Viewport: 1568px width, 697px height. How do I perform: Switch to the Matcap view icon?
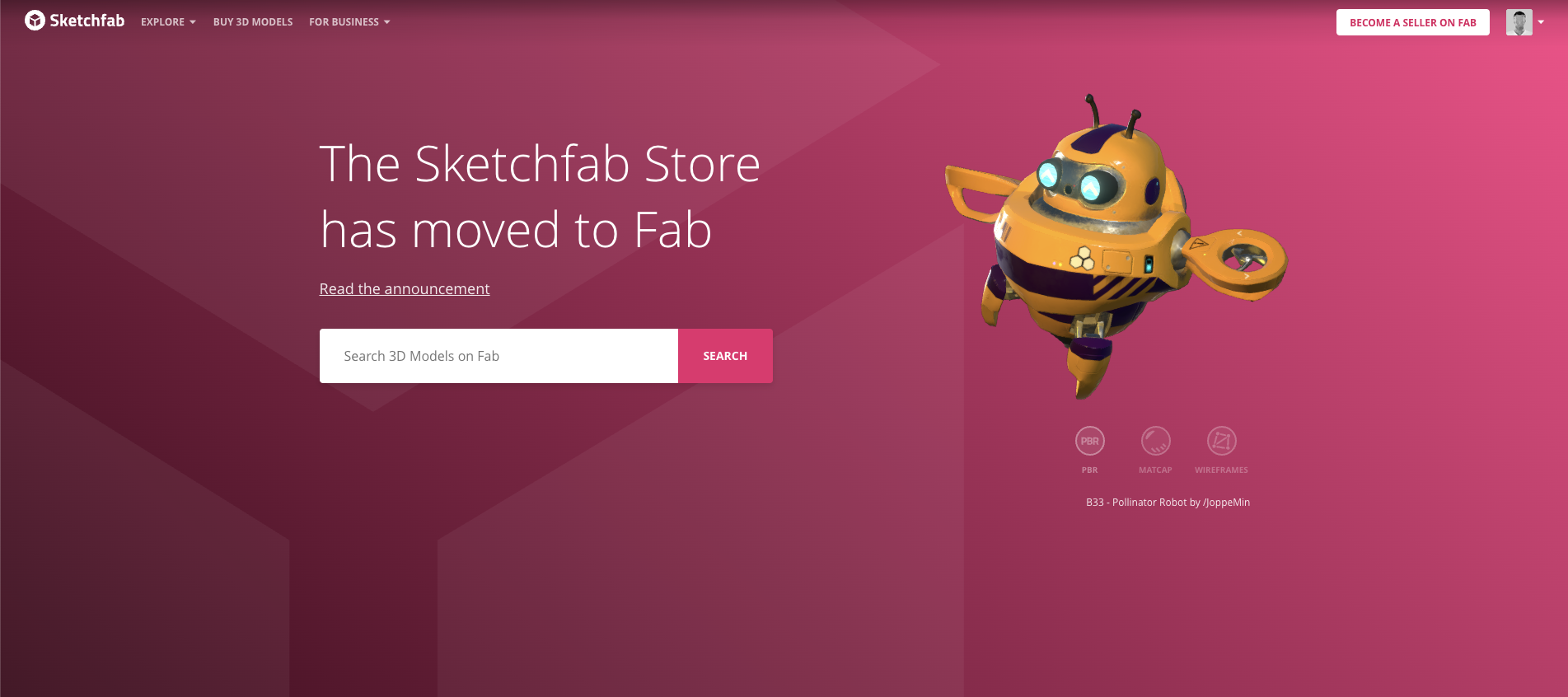pos(1155,441)
